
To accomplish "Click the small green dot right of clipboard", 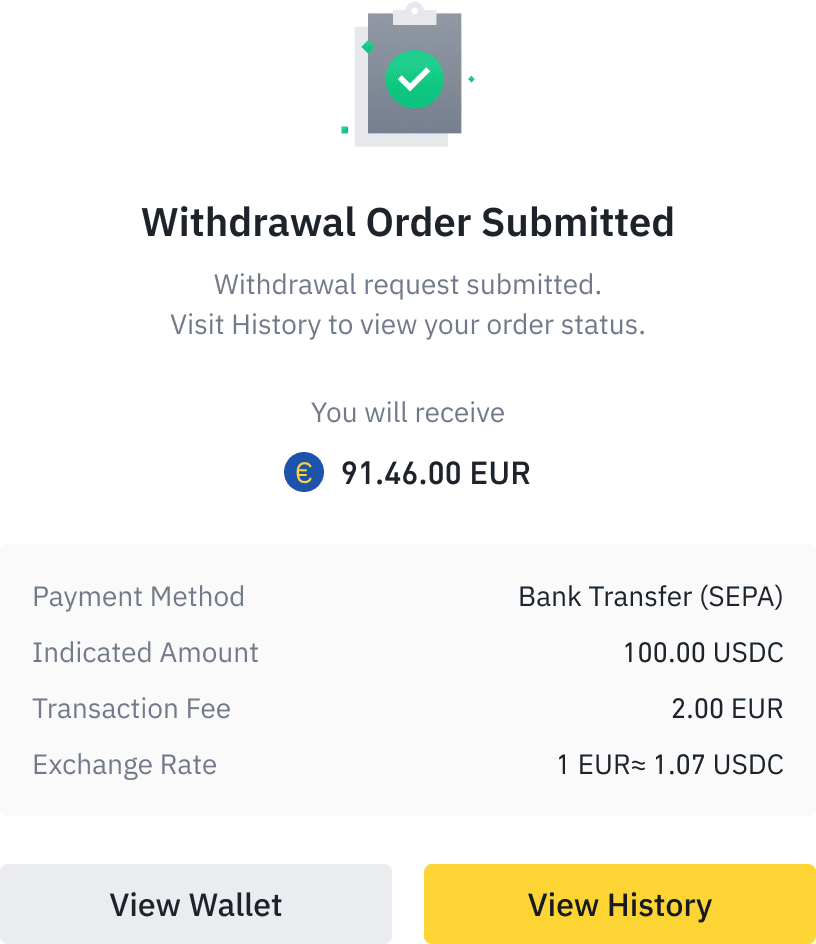I will coord(471,79).
